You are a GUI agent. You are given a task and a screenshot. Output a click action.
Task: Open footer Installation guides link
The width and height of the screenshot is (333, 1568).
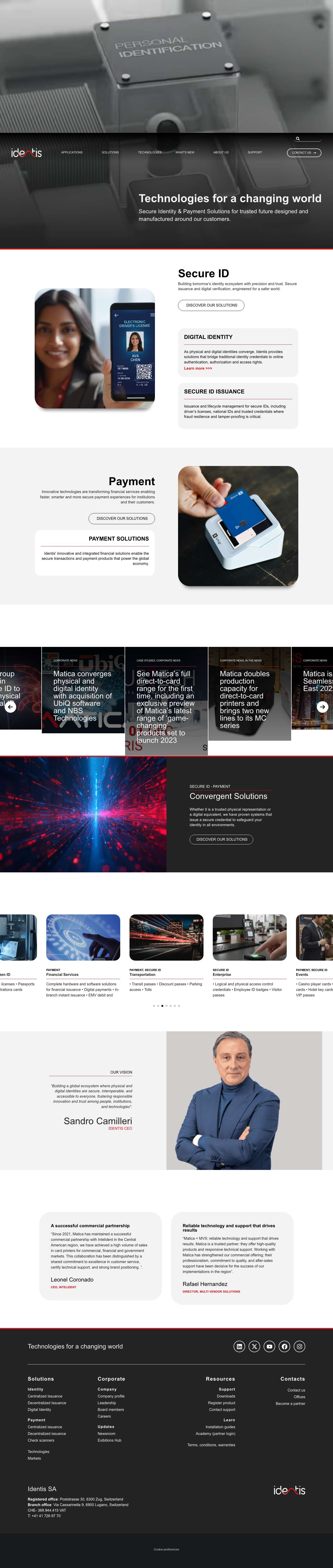point(220,1427)
